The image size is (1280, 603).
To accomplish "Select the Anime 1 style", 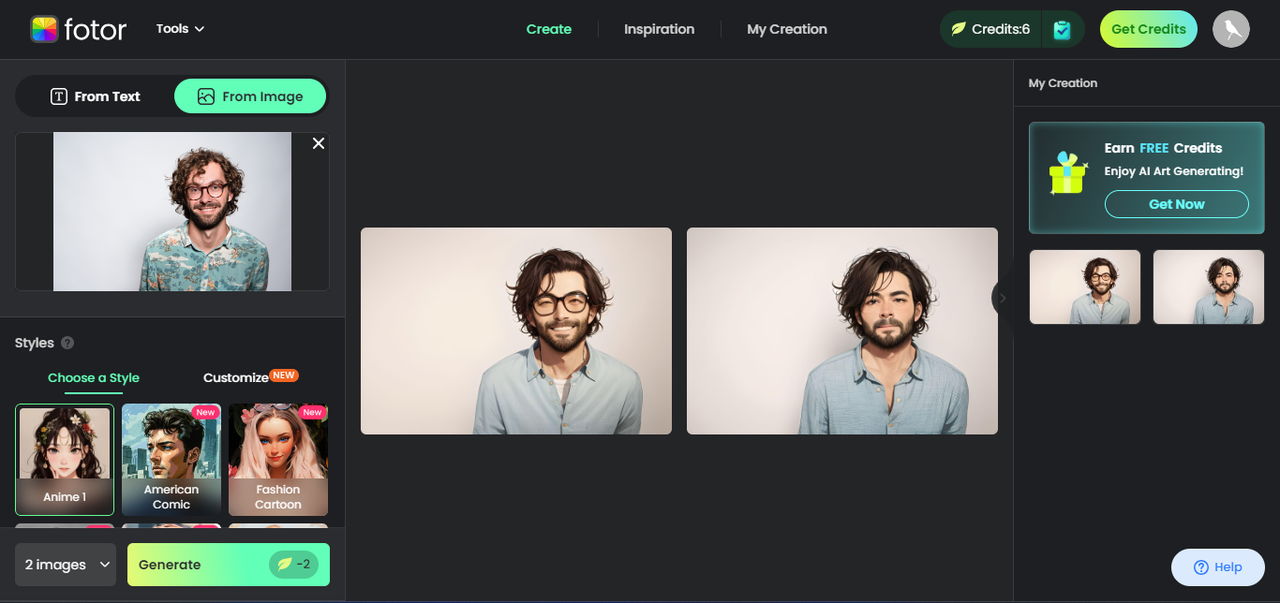I will click(65, 460).
